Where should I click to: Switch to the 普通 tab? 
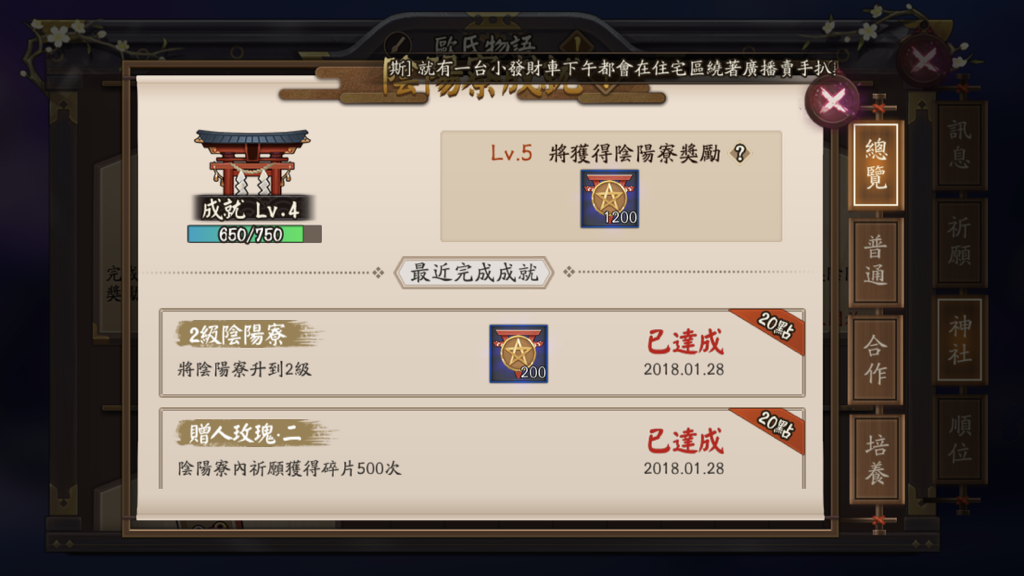(876, 261)
